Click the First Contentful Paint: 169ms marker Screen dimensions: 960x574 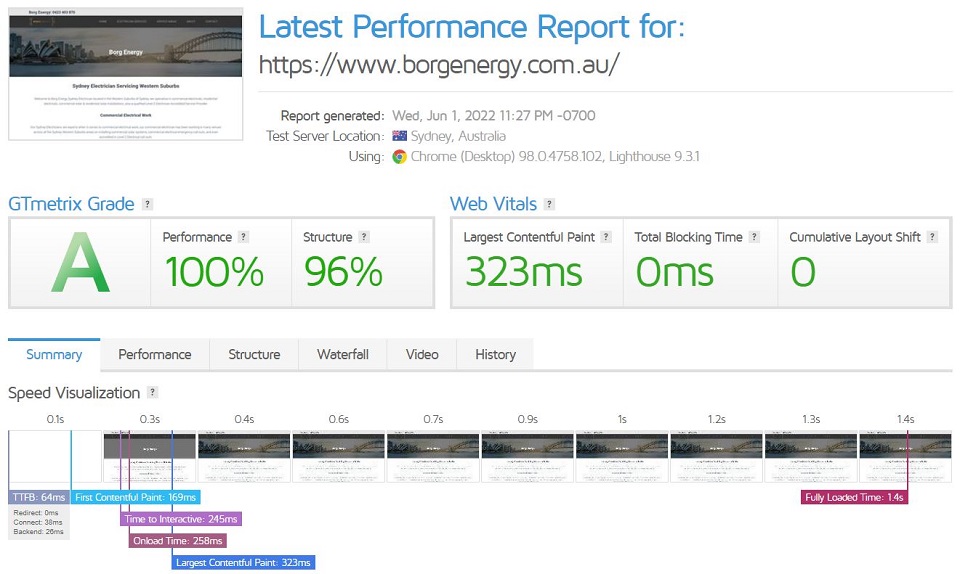pyautogui.click(x=135, y=497)
